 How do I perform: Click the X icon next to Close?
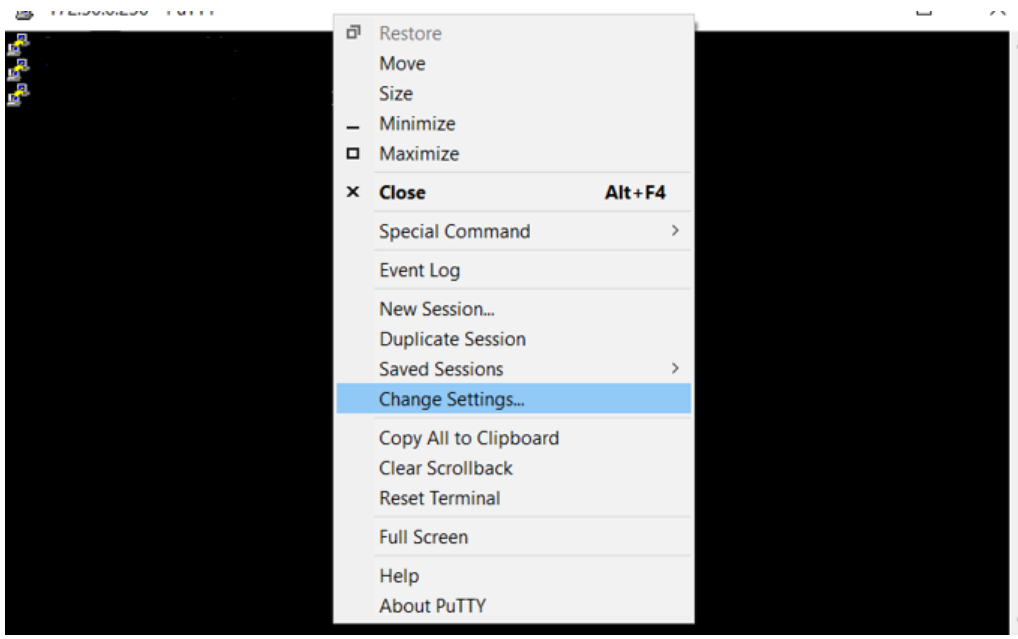tap(353, 192)
